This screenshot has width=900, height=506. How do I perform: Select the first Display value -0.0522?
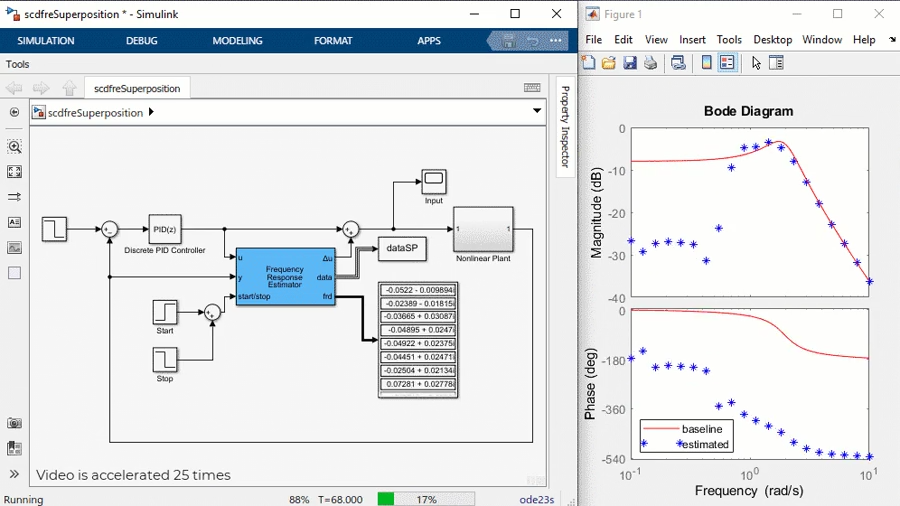coord(418,290)
